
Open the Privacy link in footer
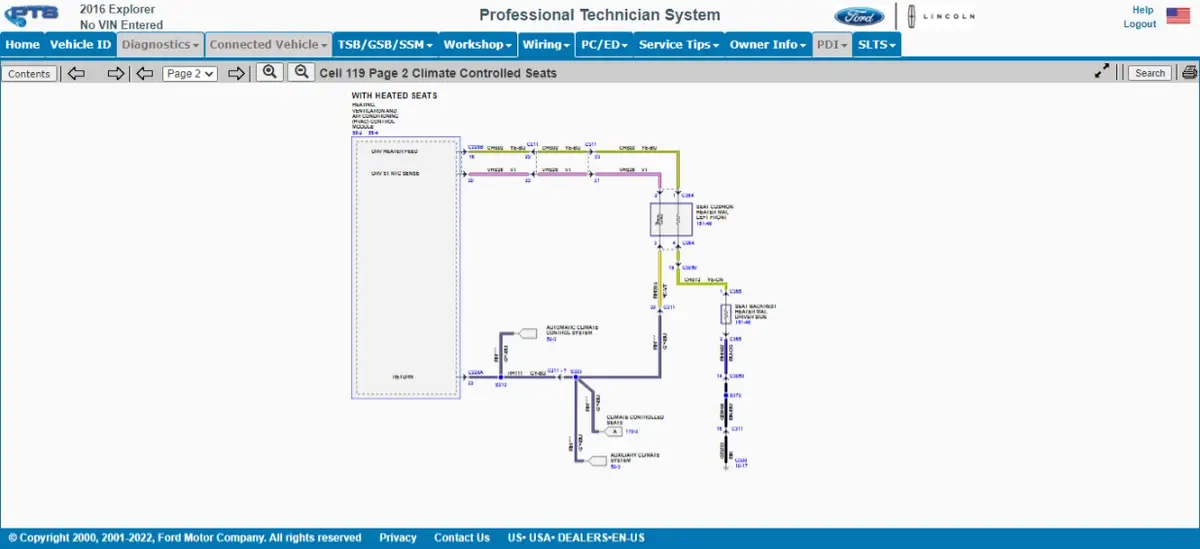(x=398, y=538)
